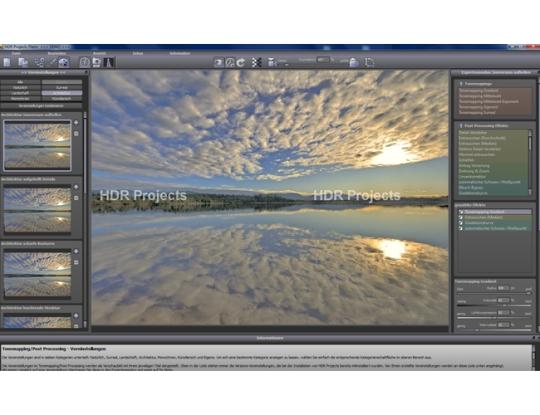Click the picture frame icon in the toolbar
Screen dimensions: 540x415
click(97, 62)
